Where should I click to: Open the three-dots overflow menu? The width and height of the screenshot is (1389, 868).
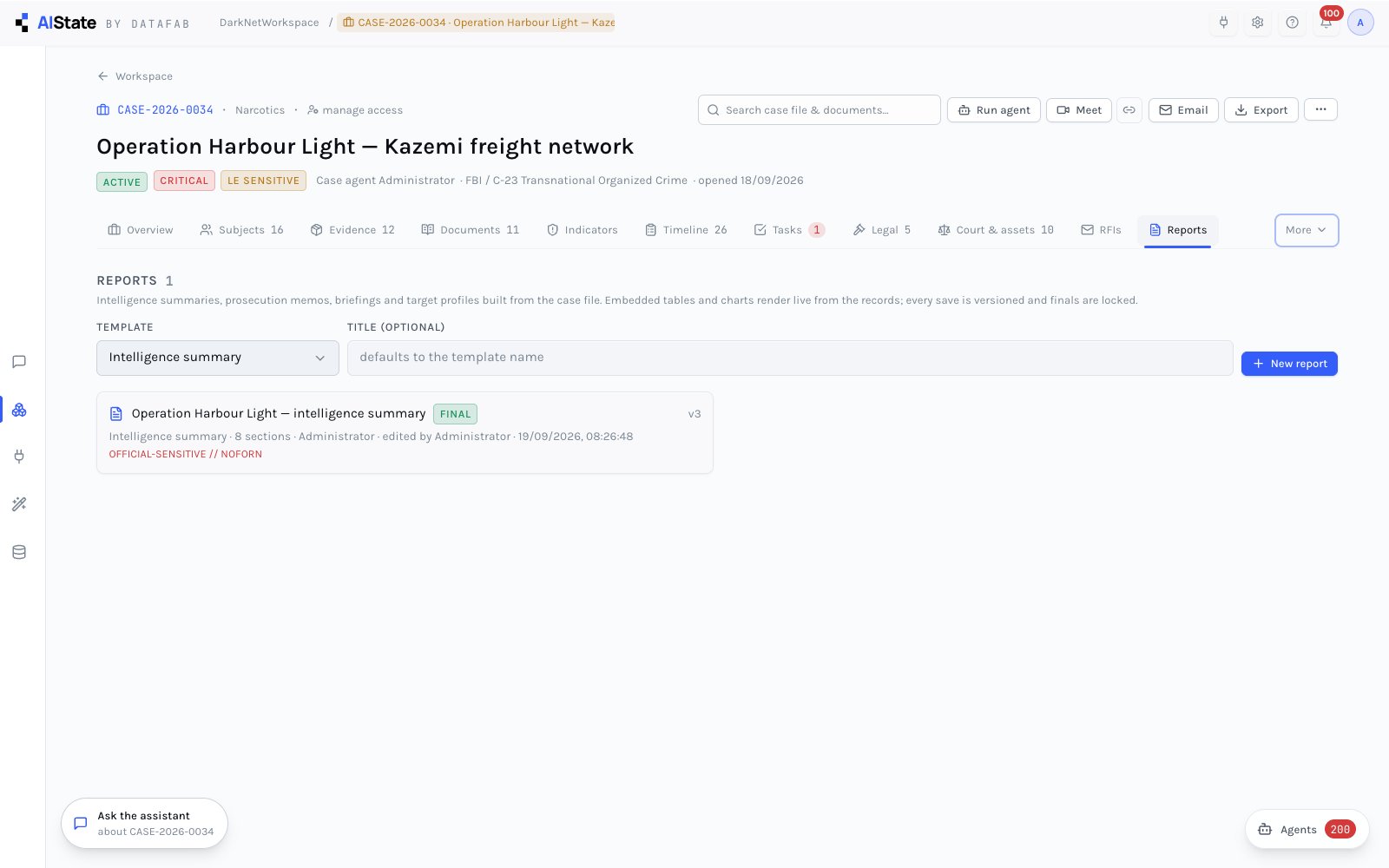1320,109
